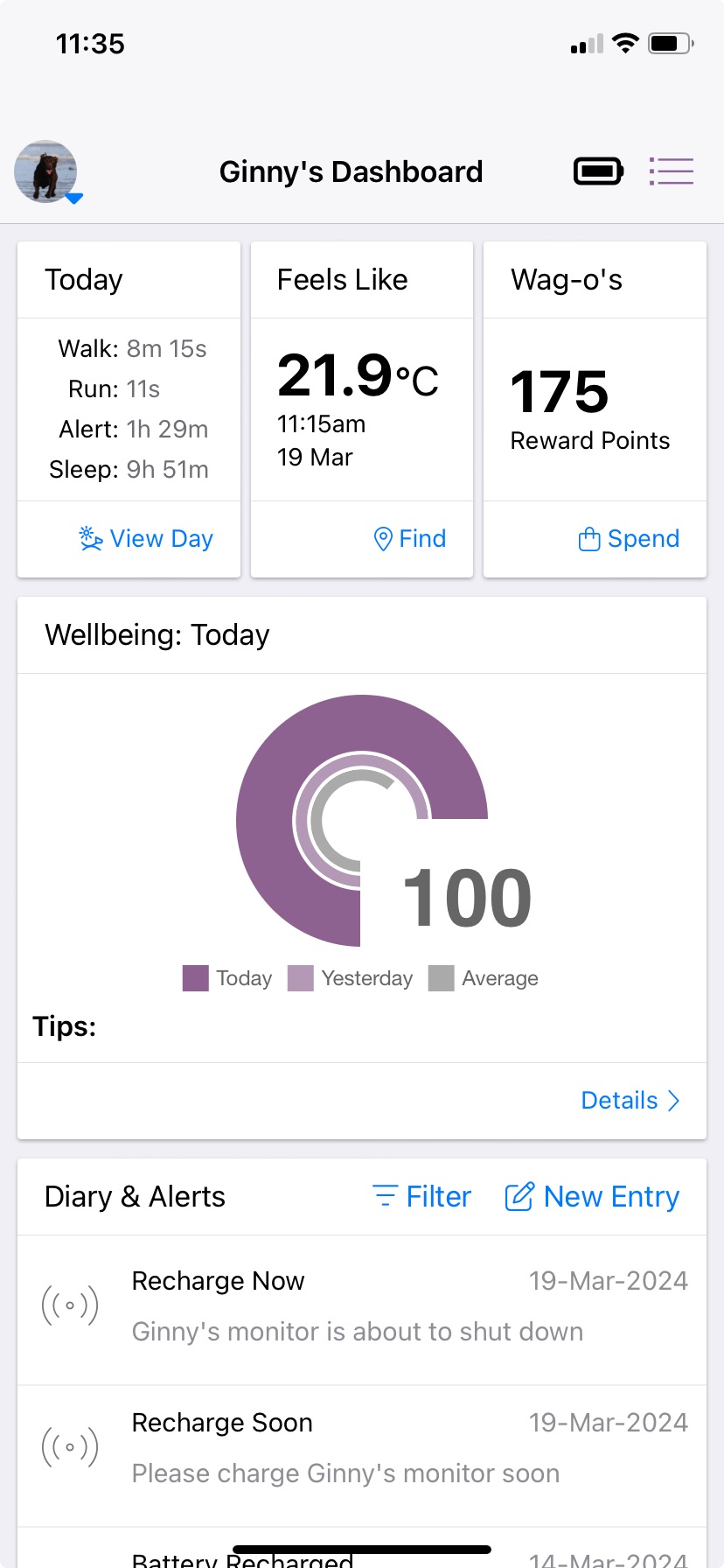Click the View Day link
Viewport: 724px width, 1568px height.
161,539
